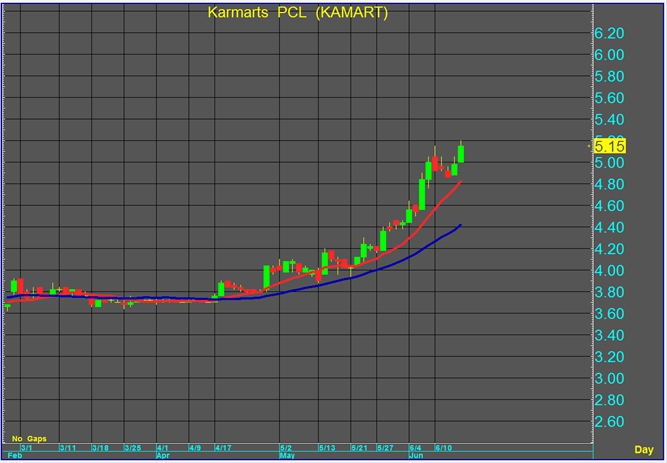Select the 4.60 price axis label
This screenshot has width=667, height=463.
pyautogui.click(x=609, y=206)
